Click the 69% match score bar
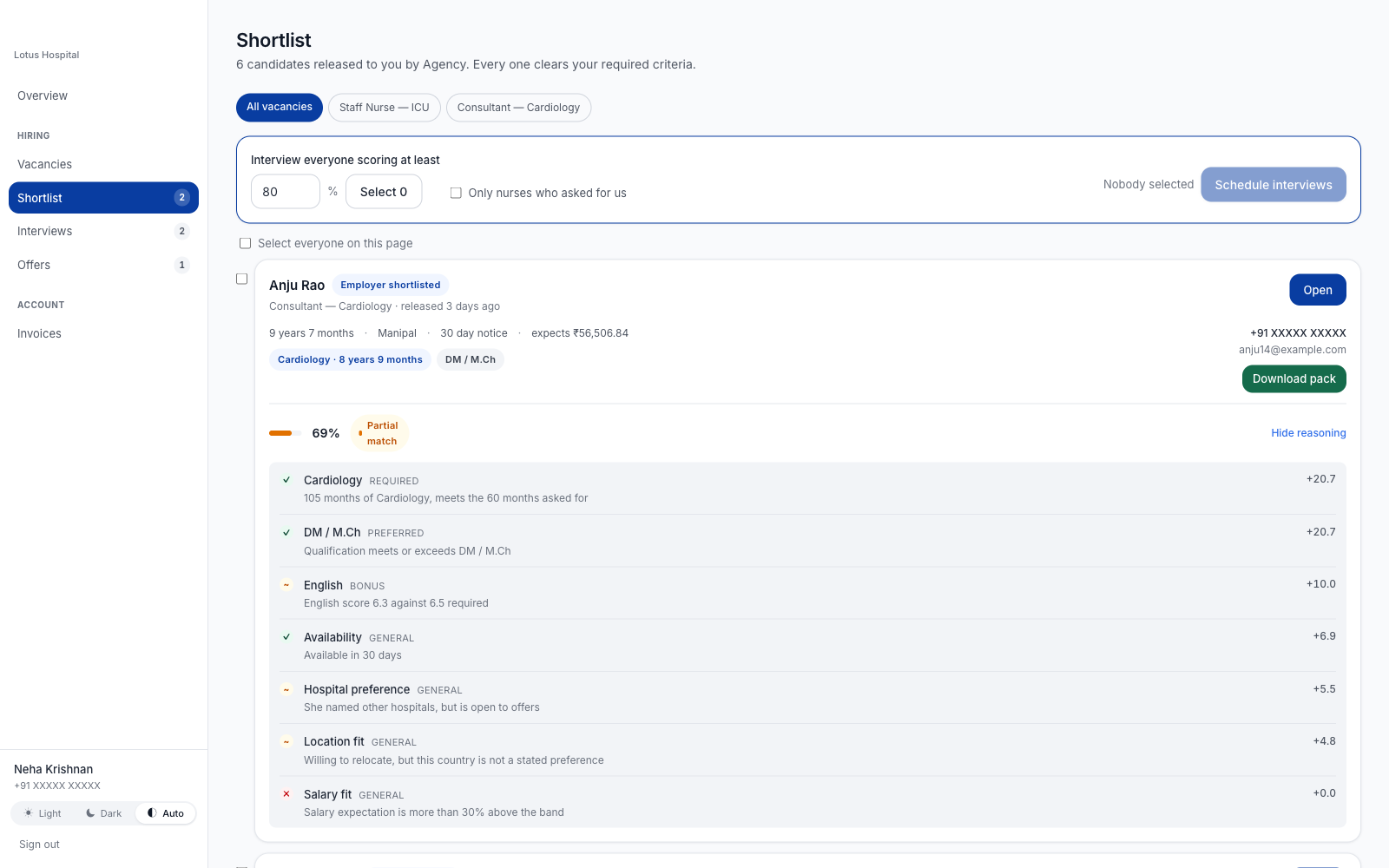 (285, 433)
